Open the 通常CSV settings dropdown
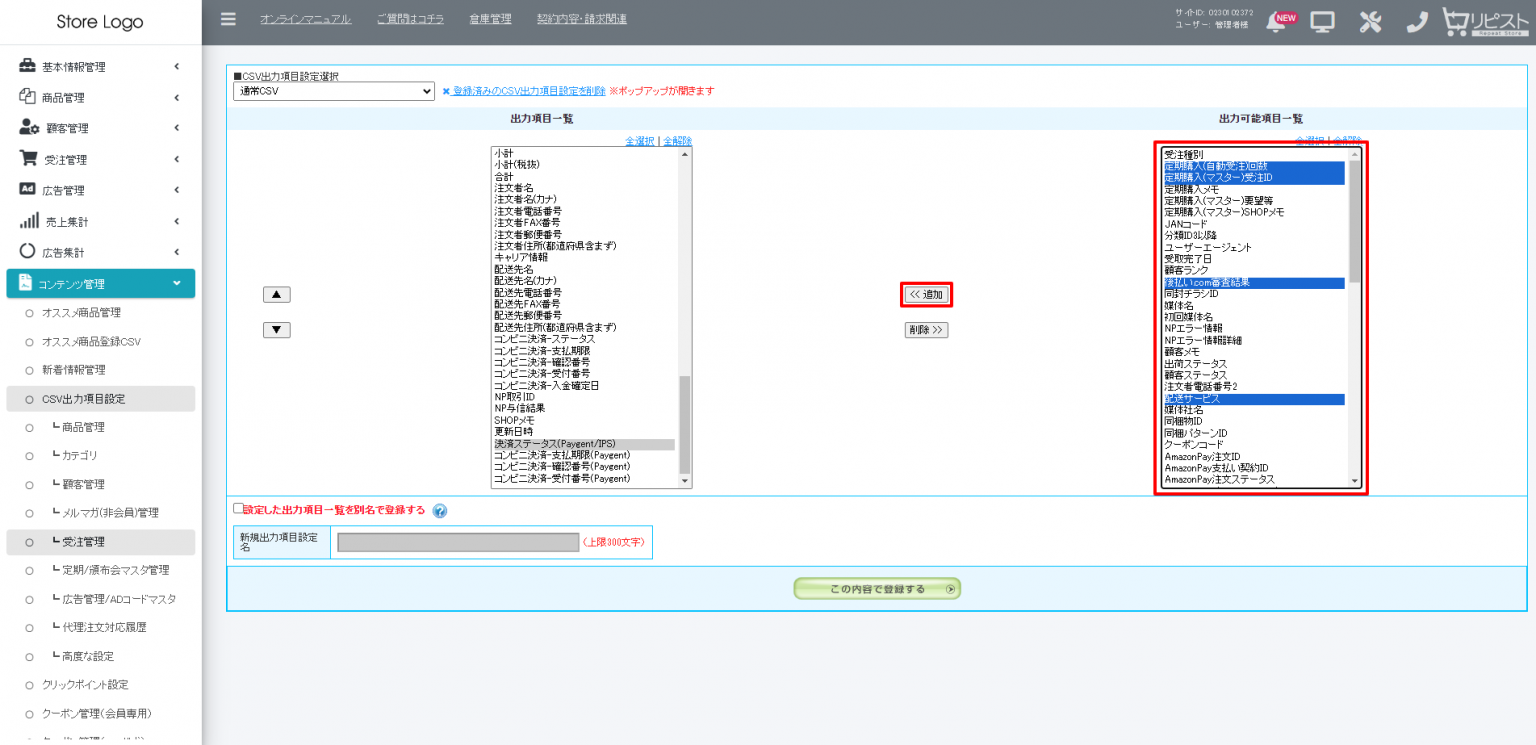1536x745 pixels. coord(333,91)
